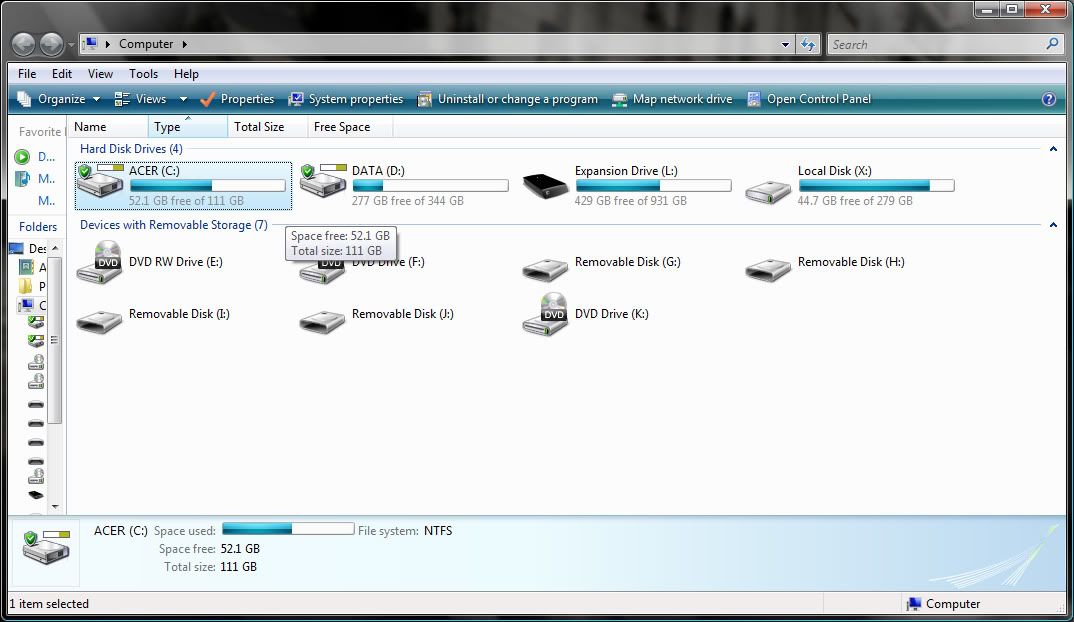Viewport: 1074px width, 622px height.
Task: Open the Help menu
Action: click(186, 74)
